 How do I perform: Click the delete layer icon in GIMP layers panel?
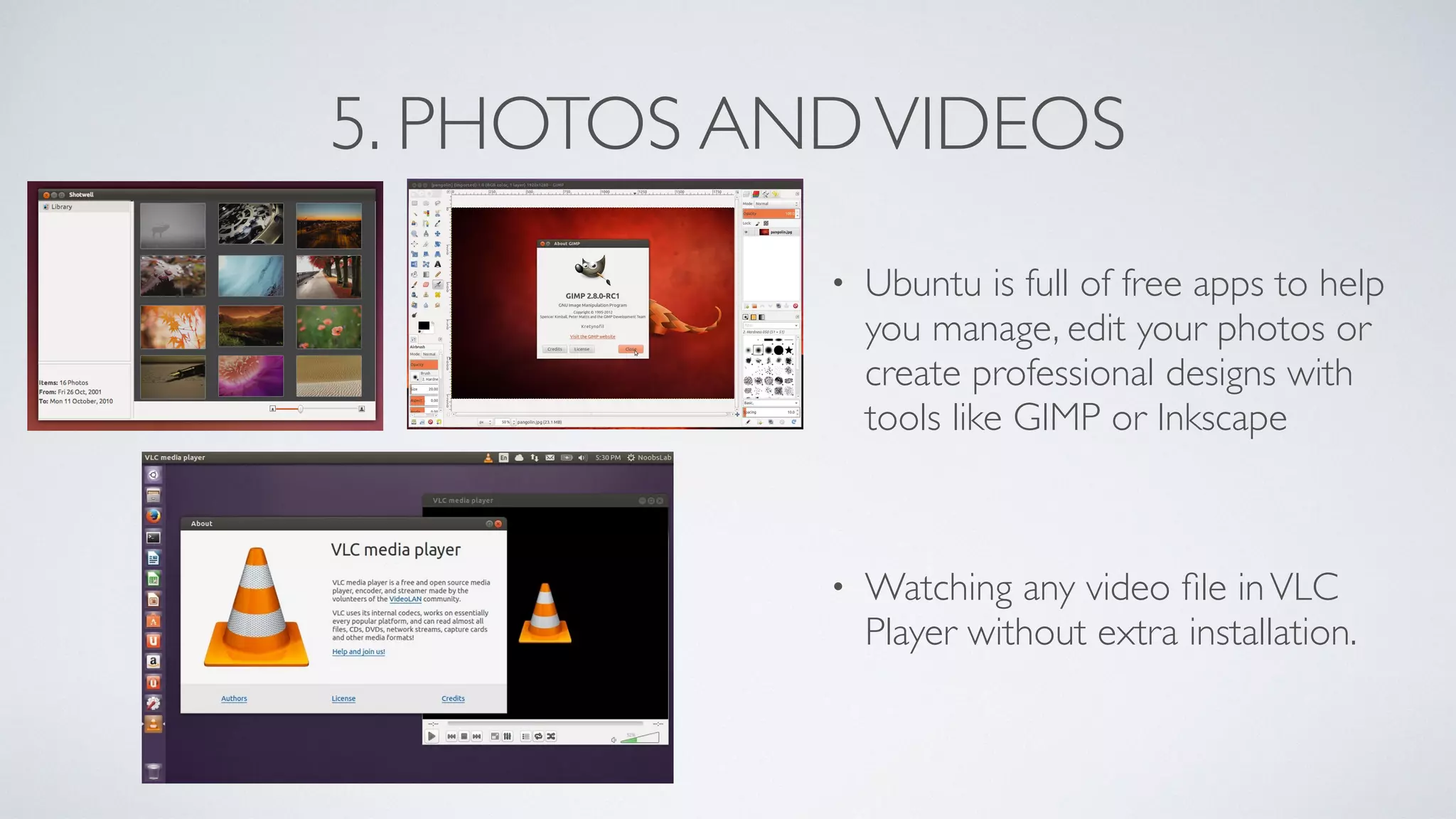click(x=796, y=306)
